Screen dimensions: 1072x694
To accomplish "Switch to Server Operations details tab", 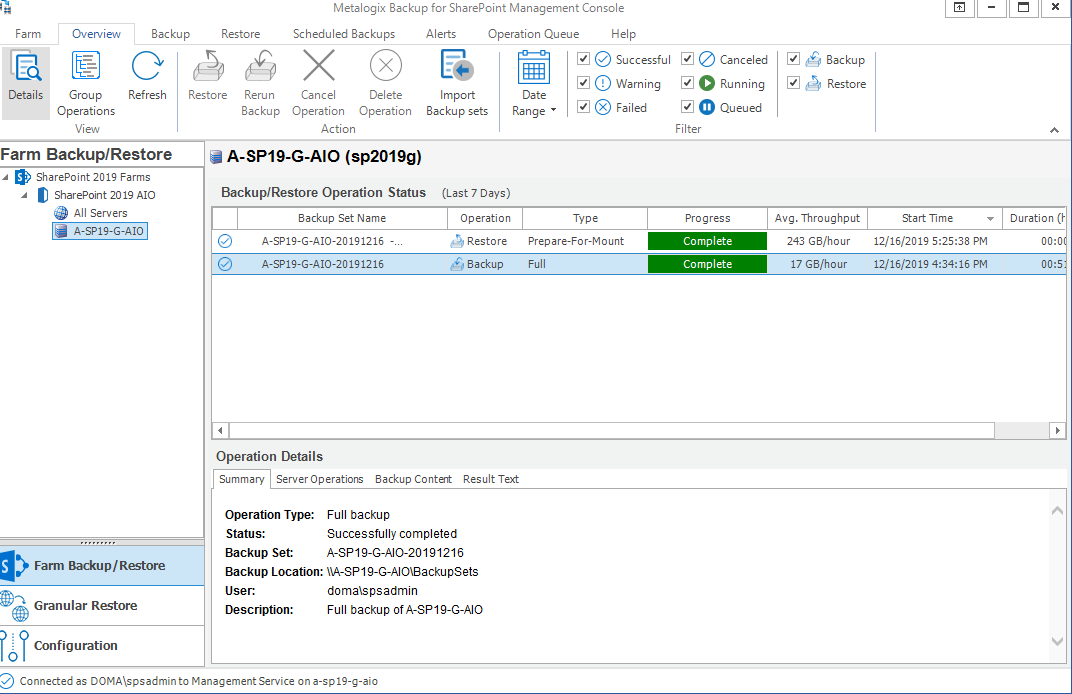I will 319,479.
